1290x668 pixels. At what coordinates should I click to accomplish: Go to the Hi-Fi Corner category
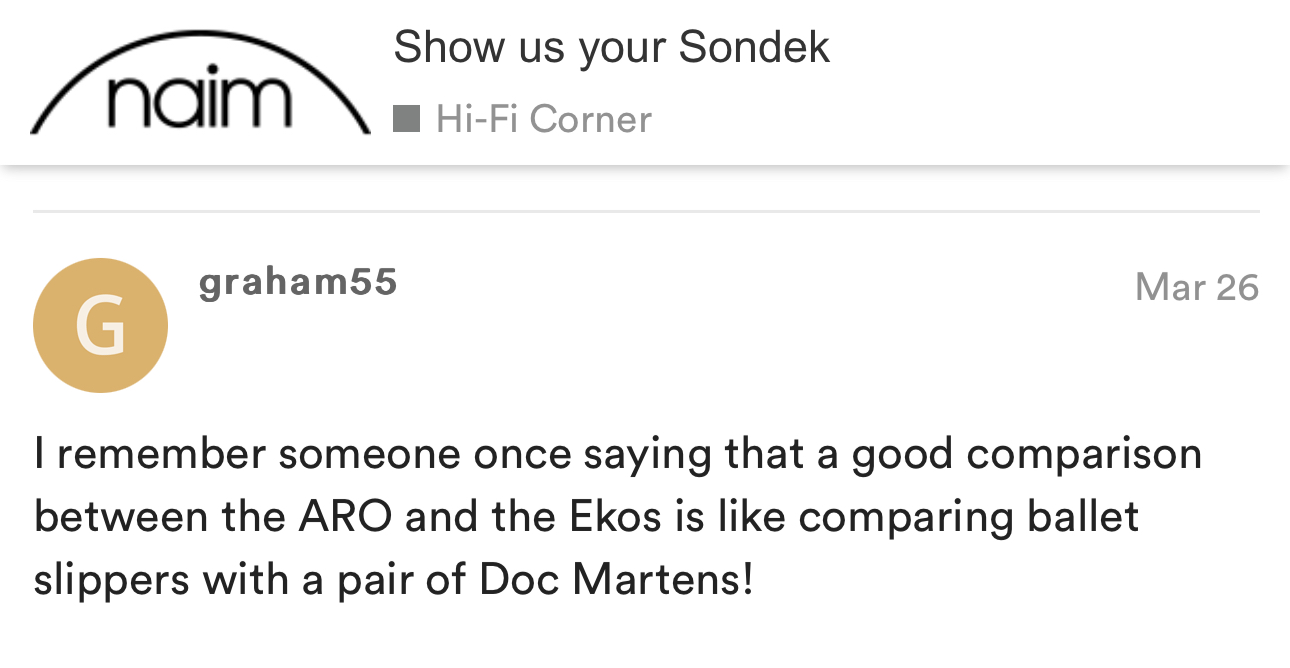tap(543, 119)
